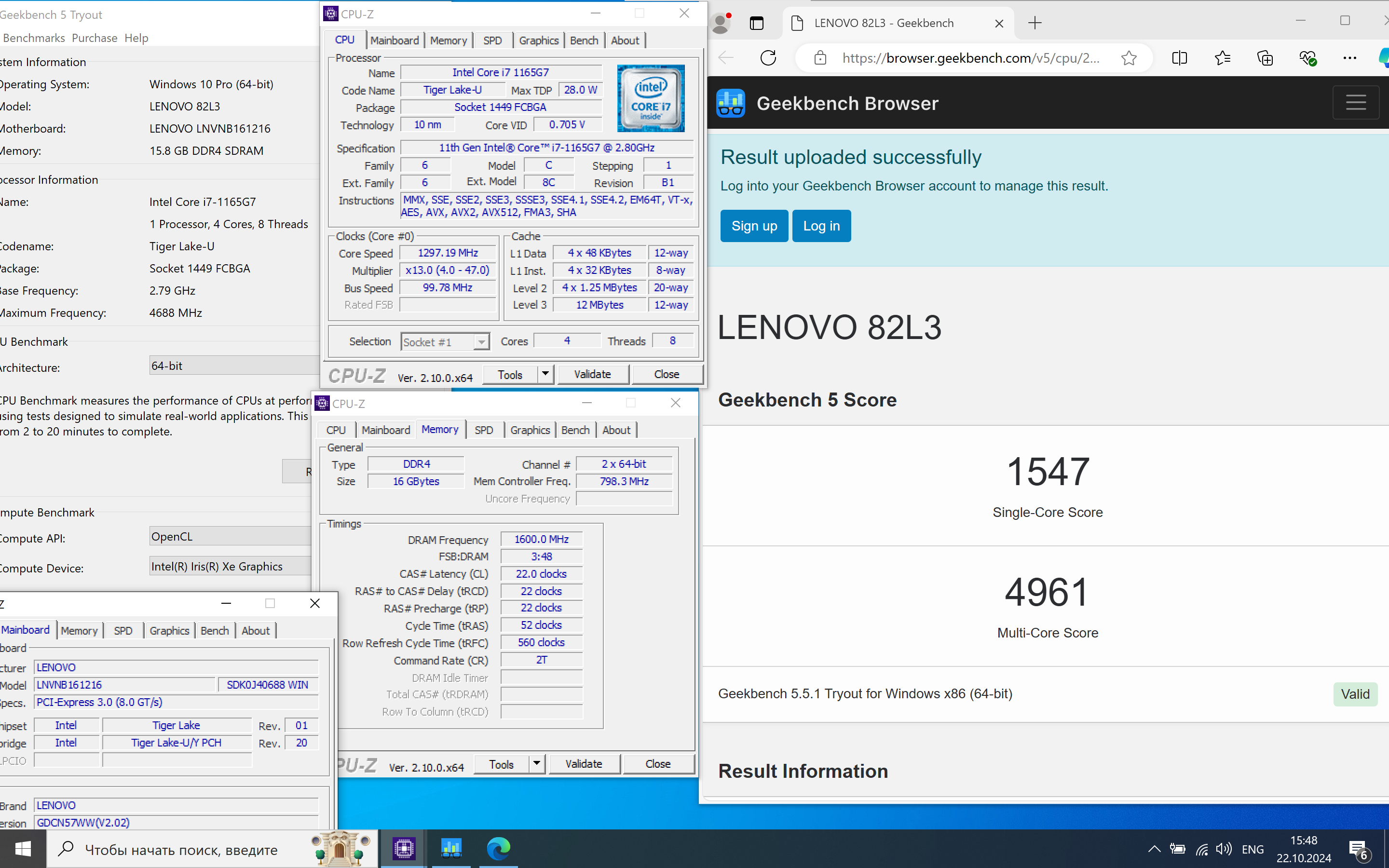
Task: Click Tools button in top CPU-Z window
Action: pos(510,374)
